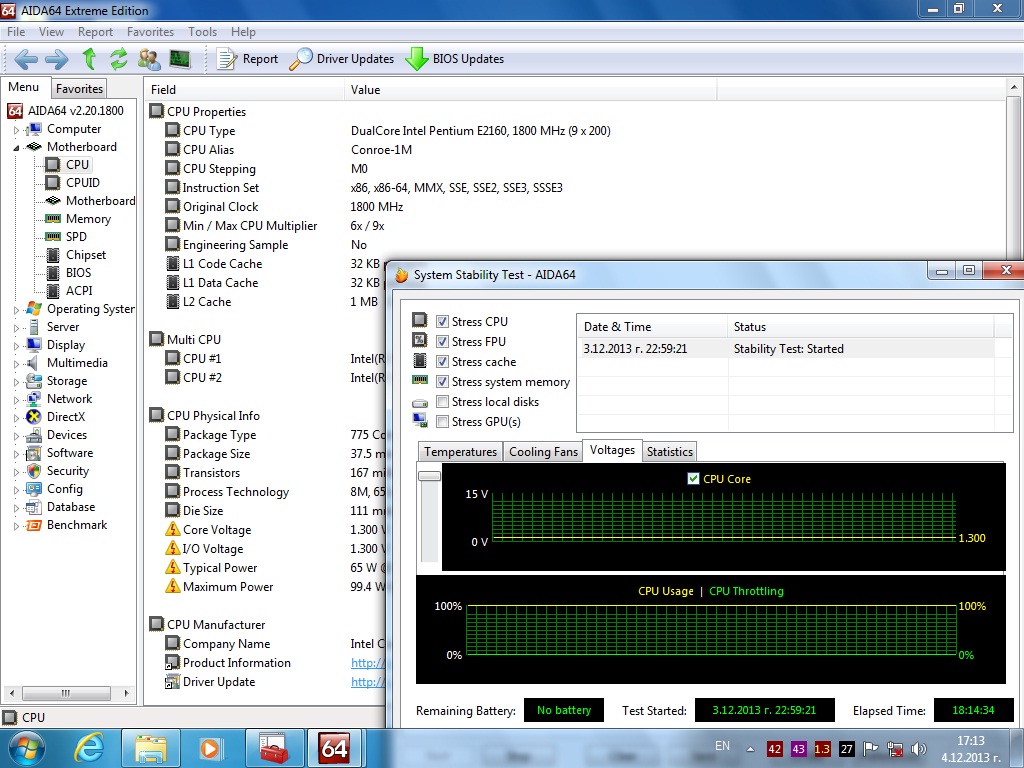Expand the DirectX tree node
The height and width of the screenshot is (768, 1024).
pos(16,417)
